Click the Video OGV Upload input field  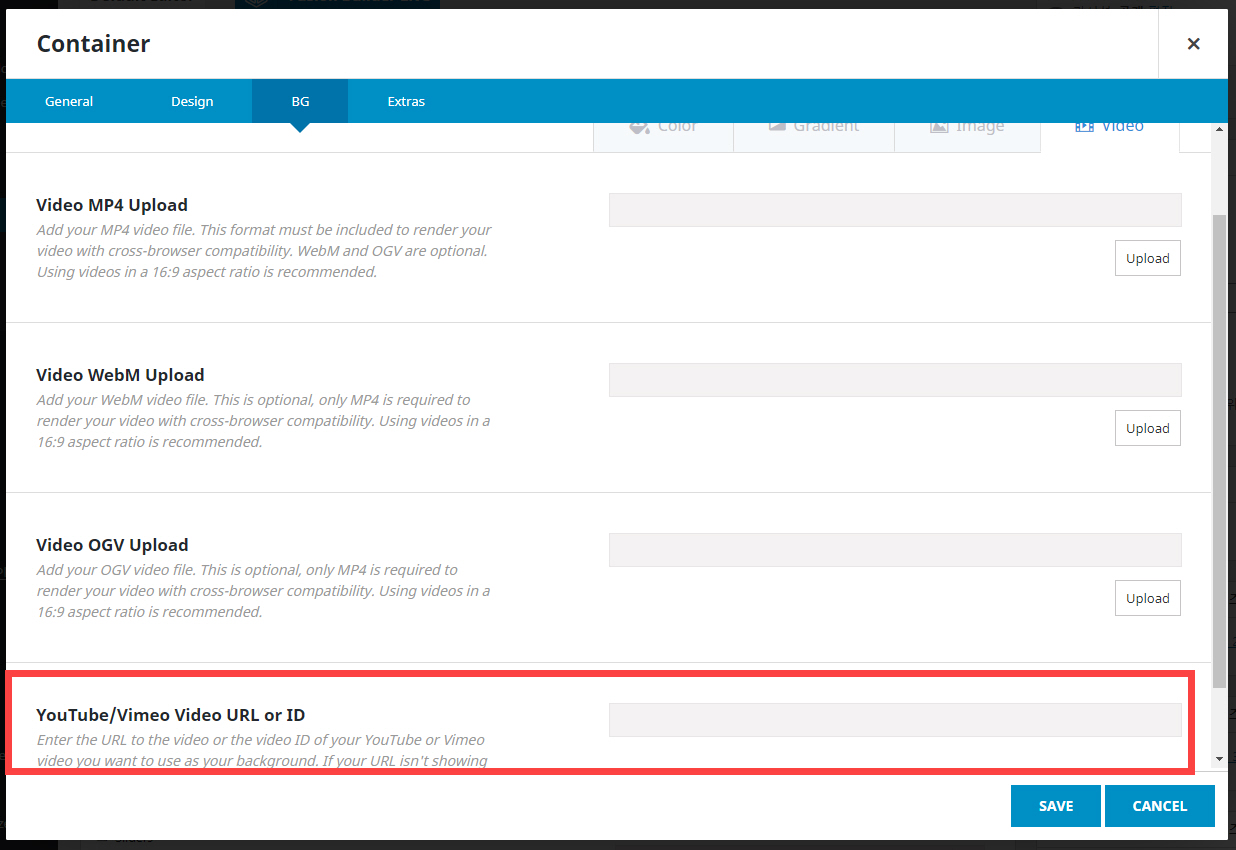[895, 550]
